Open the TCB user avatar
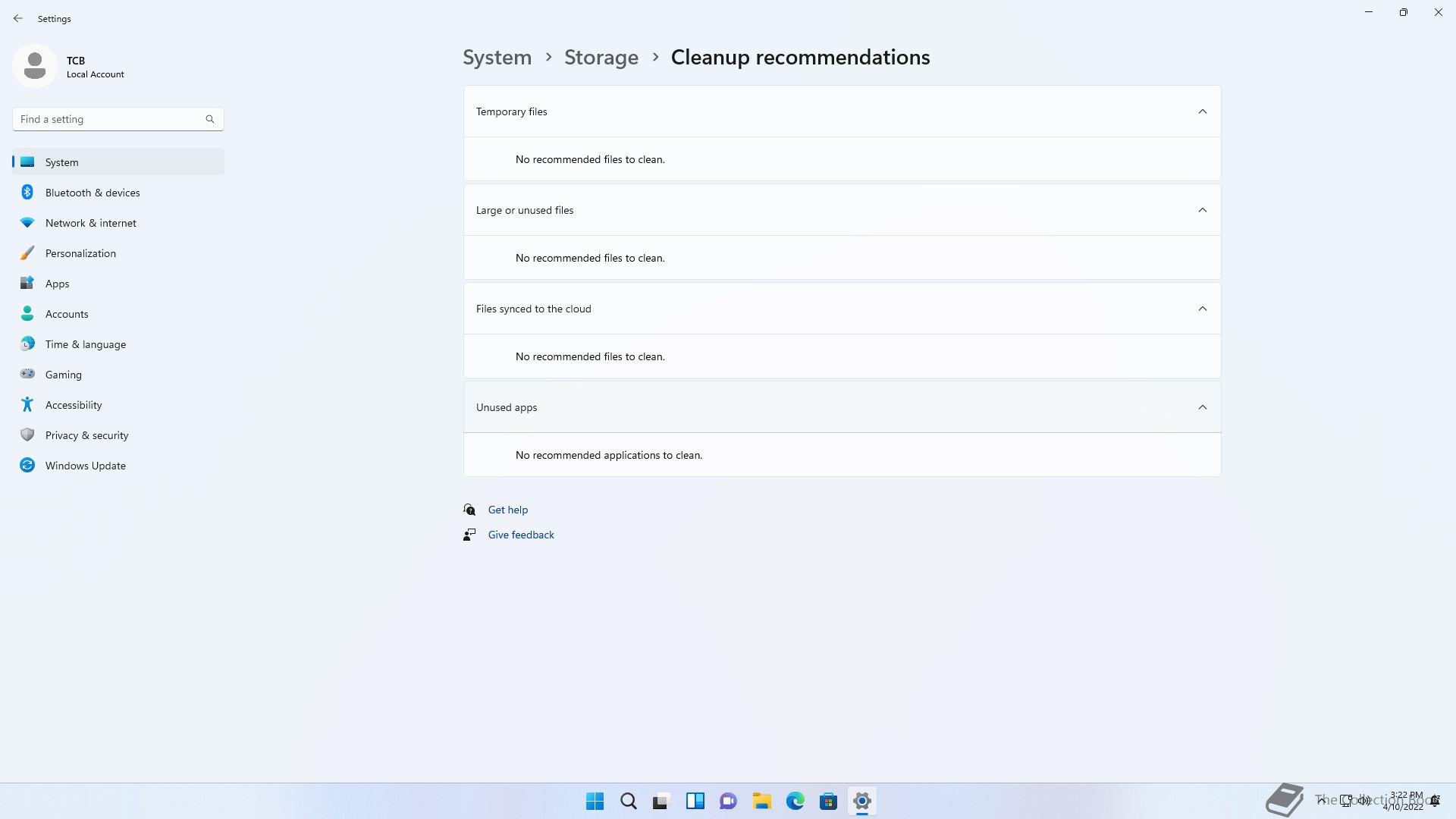The width and height of the screenshot is (1456, 819). click(35, 66)
